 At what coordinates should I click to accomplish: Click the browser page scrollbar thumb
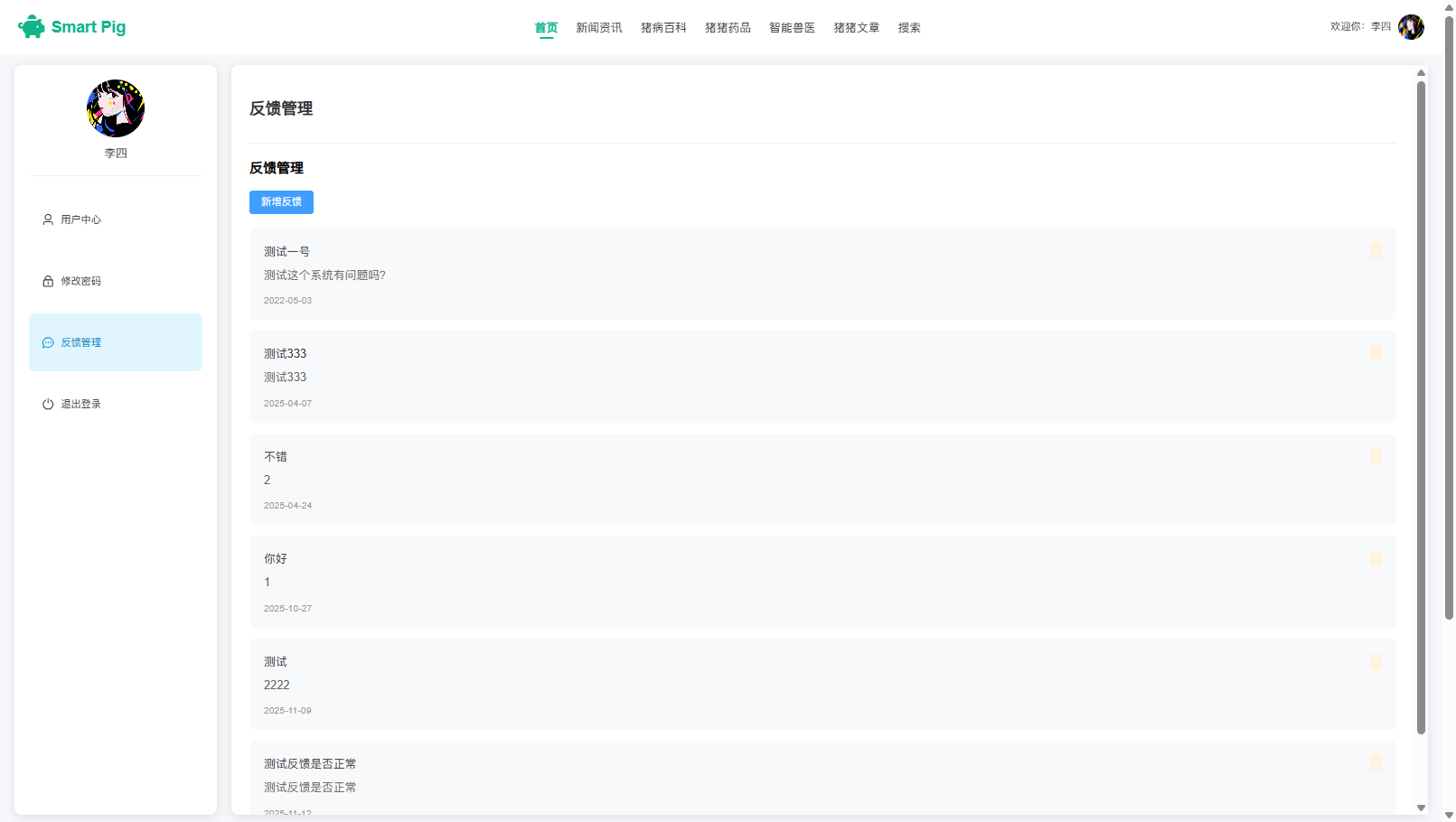tap(1449, 318)
